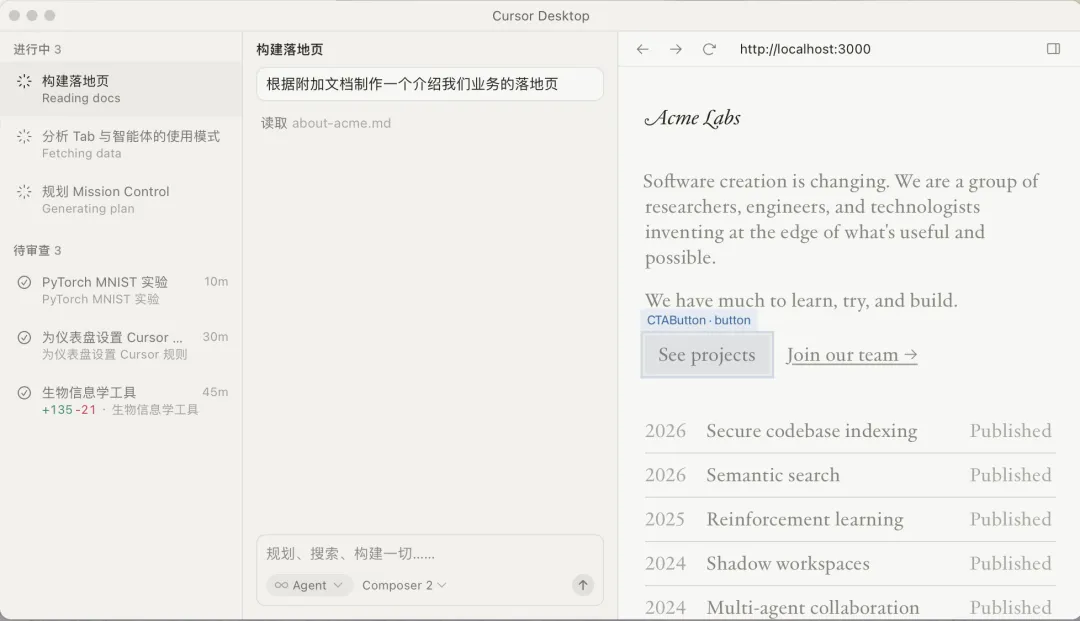Screen dimensions: 1080x621
Task: Click the 30m timestamp on 为仪表盘设置 Cursor
Action: 215,337
